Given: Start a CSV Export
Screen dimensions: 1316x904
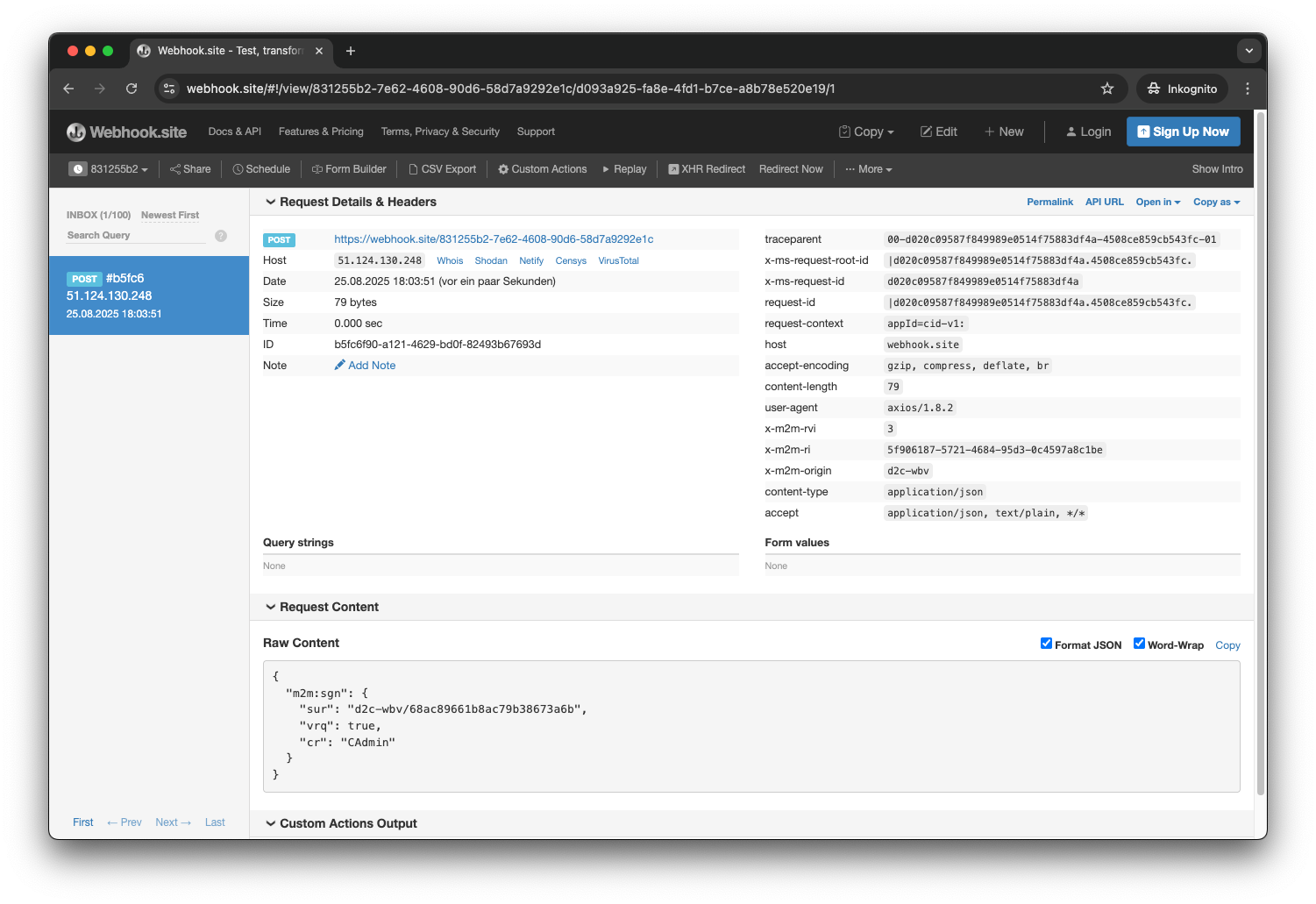Looking at the screenshot, I should coord(443,168).
